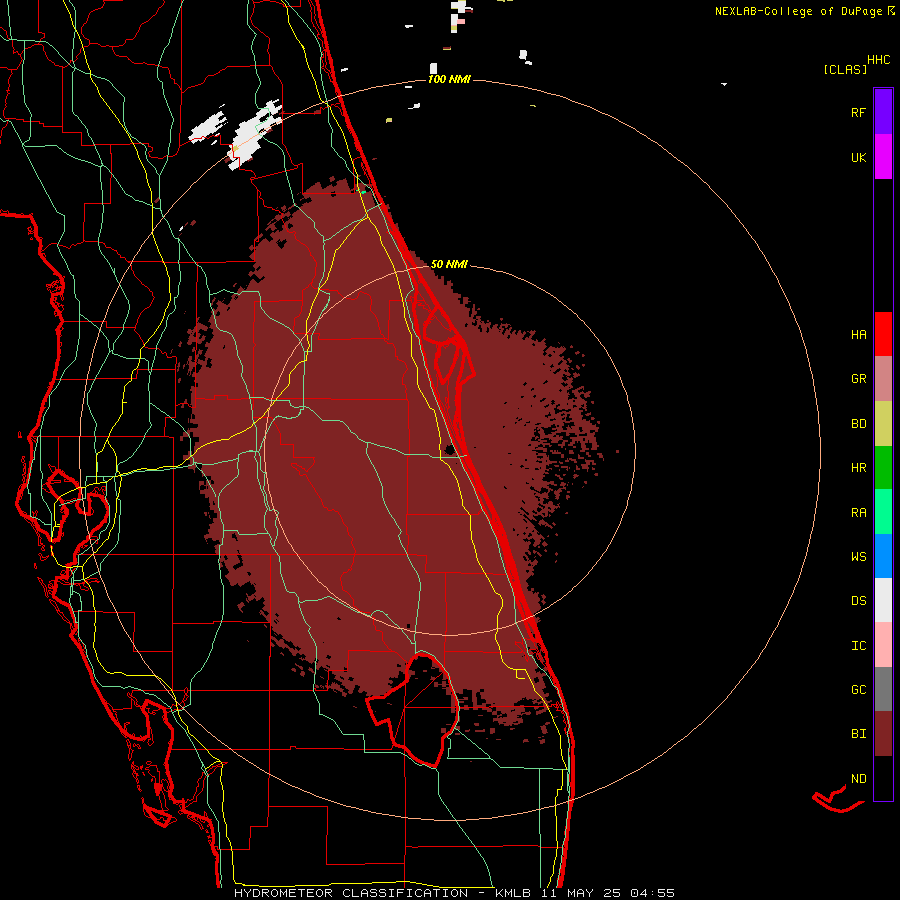Click the RA legend label

858,512
